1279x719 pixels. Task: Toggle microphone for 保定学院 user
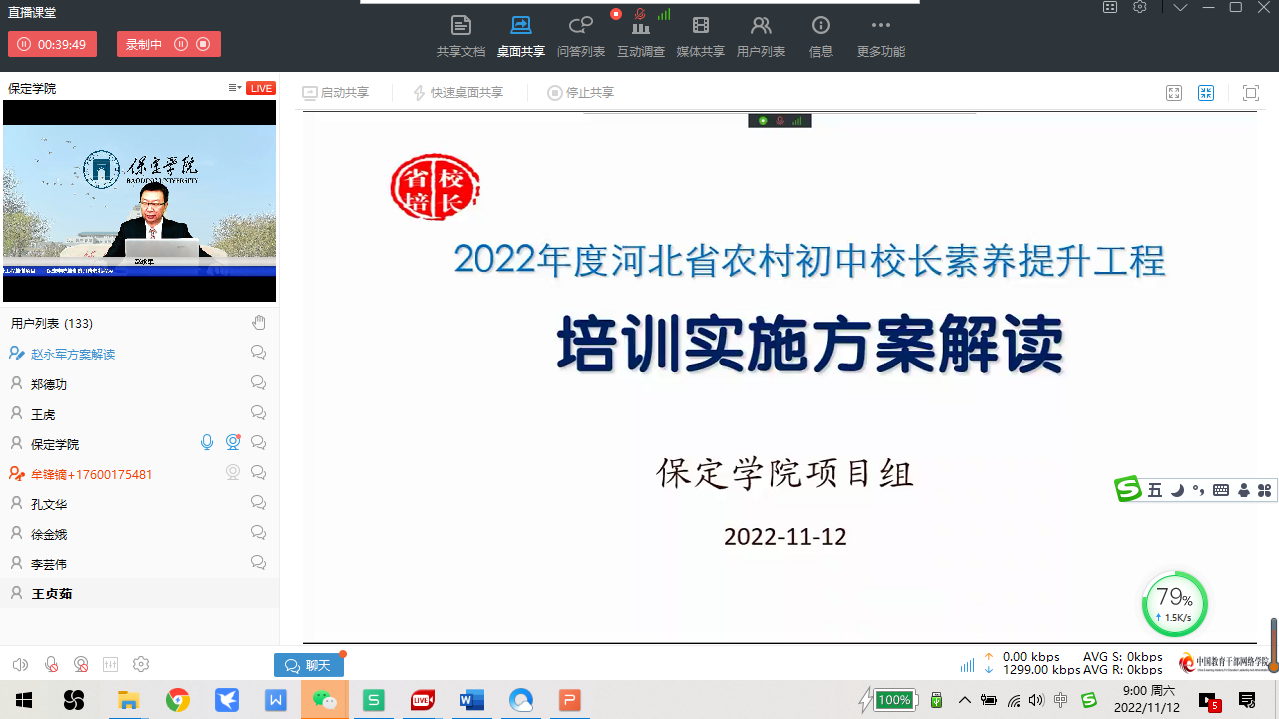click(207, 442)
